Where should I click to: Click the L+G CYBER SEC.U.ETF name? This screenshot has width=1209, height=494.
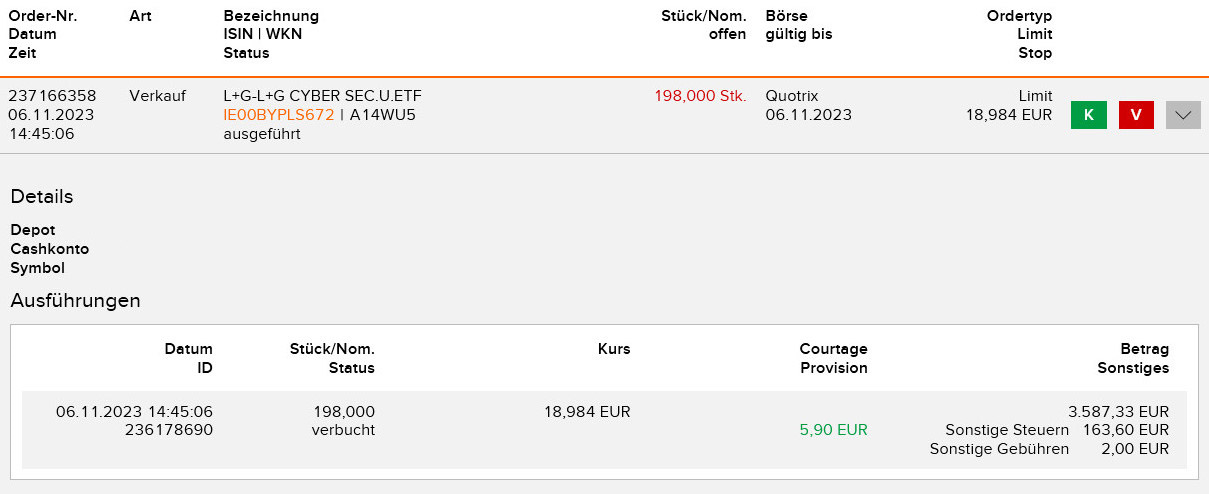click(x=322, y=96)
